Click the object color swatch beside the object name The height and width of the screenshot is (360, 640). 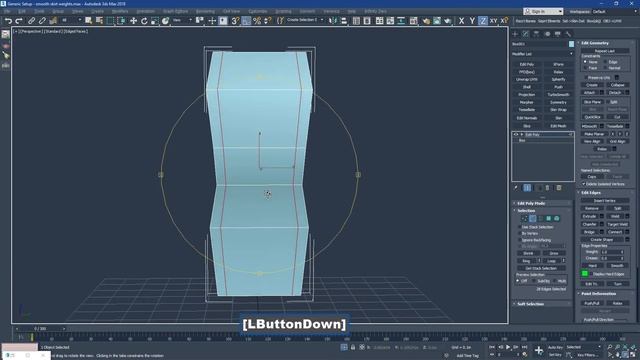tap(571, 44)
